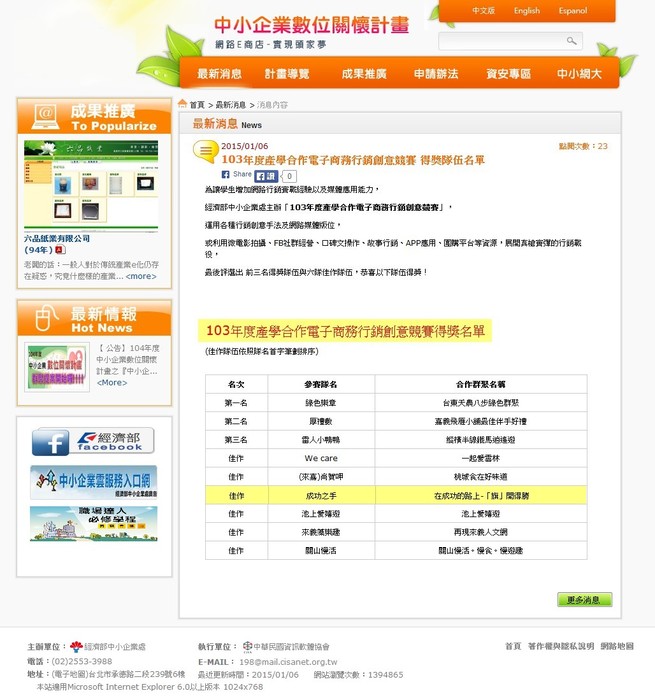
Task: Open the 申請辦法 navigation menu
Action: 436,74
